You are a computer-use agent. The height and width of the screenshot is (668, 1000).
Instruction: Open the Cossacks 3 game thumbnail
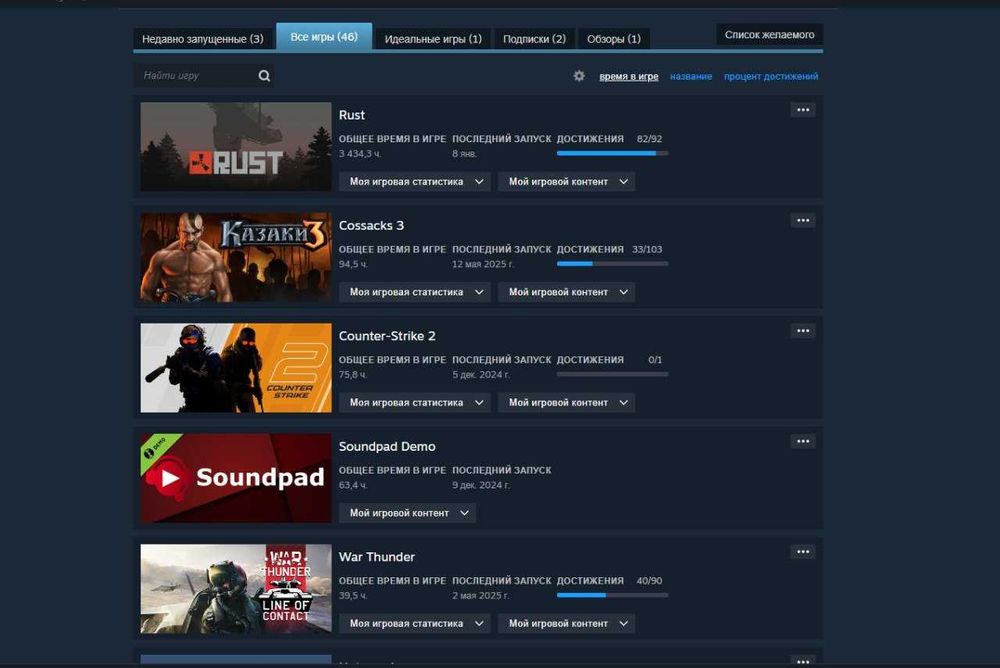(x=236, y=257)
